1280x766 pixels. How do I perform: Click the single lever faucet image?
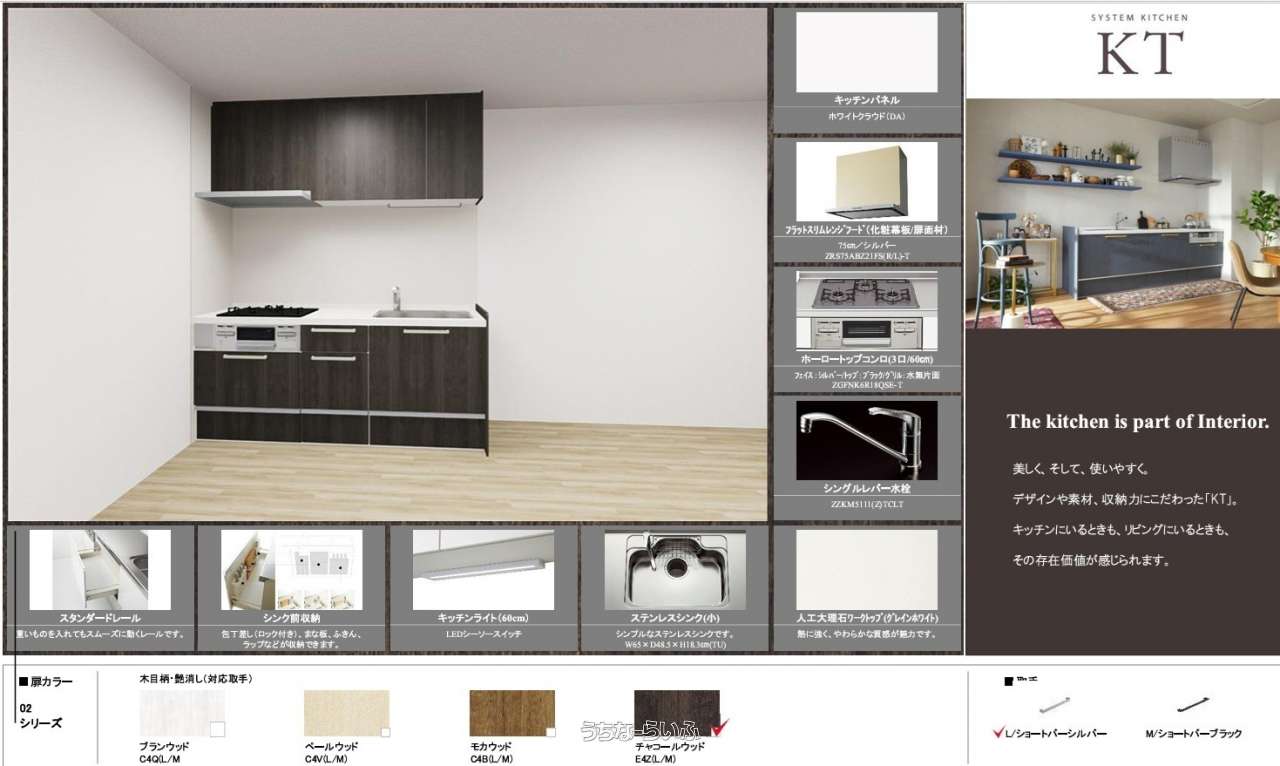point(866,440)
